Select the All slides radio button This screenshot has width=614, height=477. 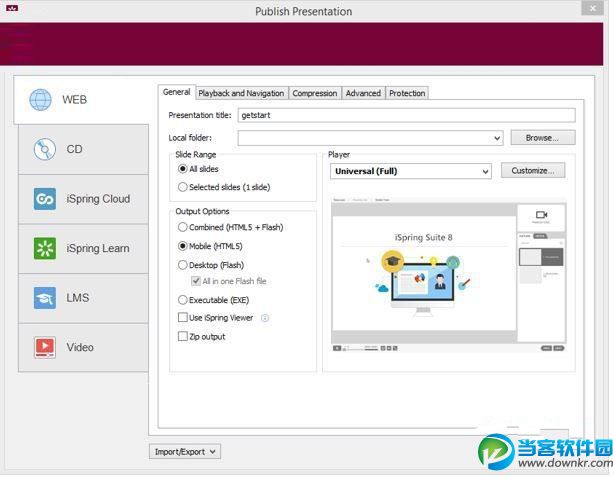(x=182, y=169)
